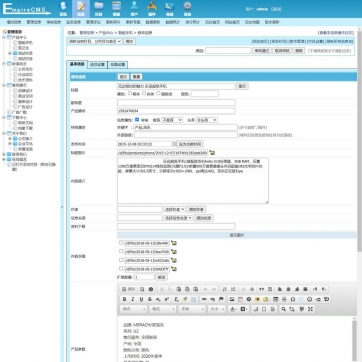Apply subscript in the editor toolbar
Image resolution: width=362 pixels, height=362 pixels.
(158, 299)
